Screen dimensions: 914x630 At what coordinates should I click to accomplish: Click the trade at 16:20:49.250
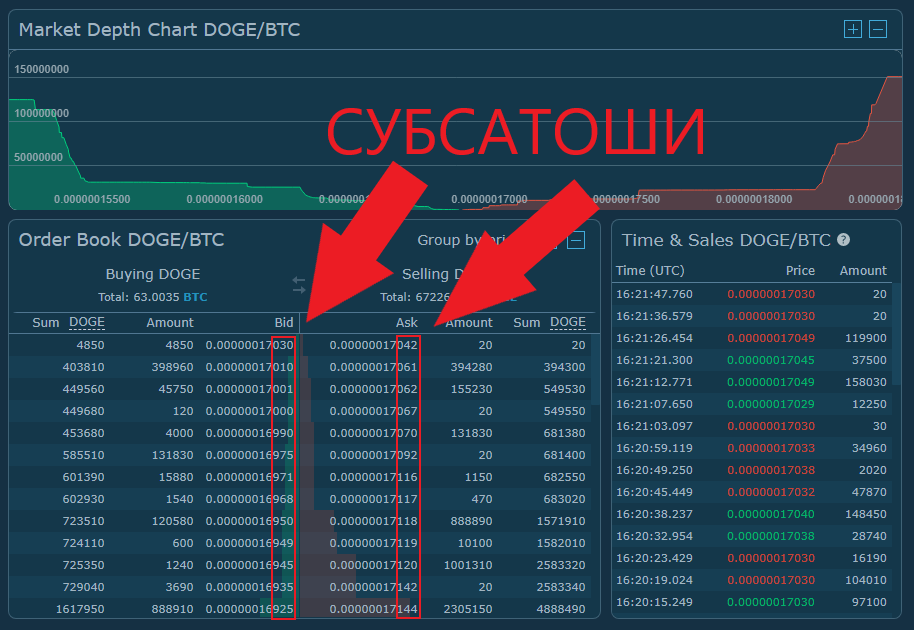tap(751, 470)
